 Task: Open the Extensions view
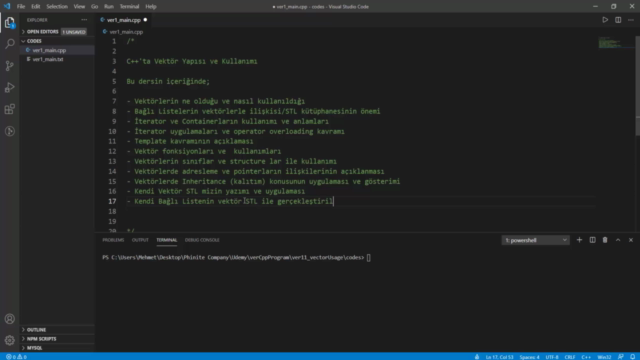pos(9,109)
